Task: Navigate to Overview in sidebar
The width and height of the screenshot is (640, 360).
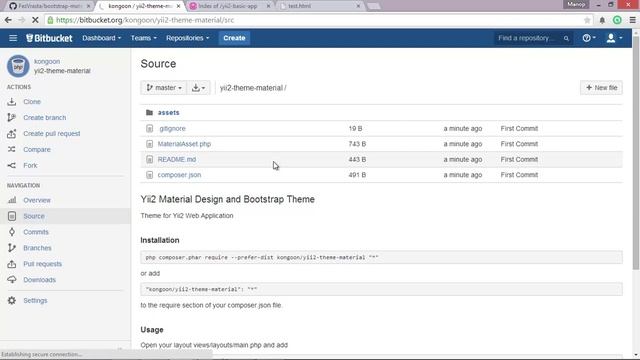Action: [37, 200]
